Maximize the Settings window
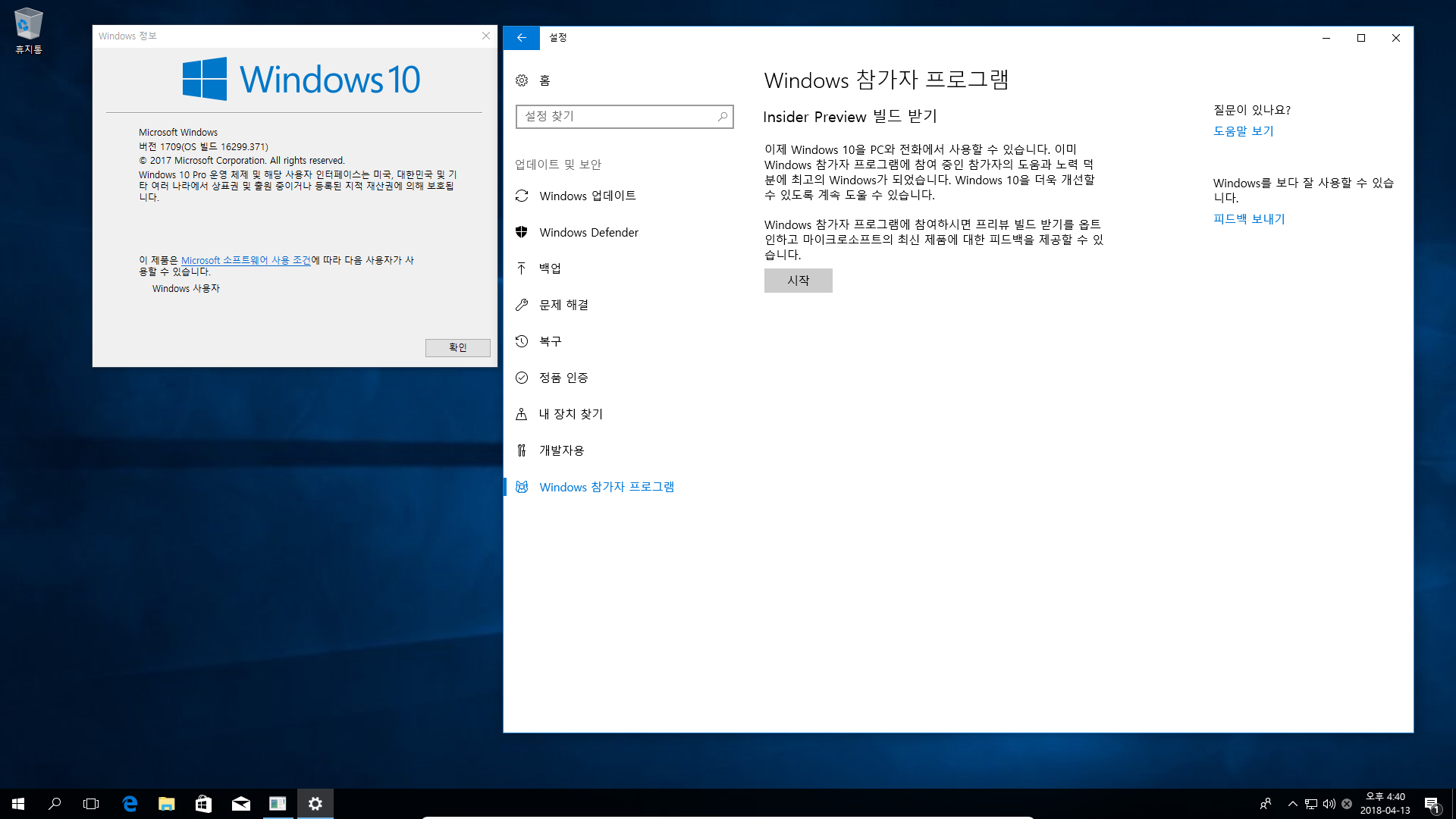Viewport: 1456px width, 819px height. coord(1361,38)
